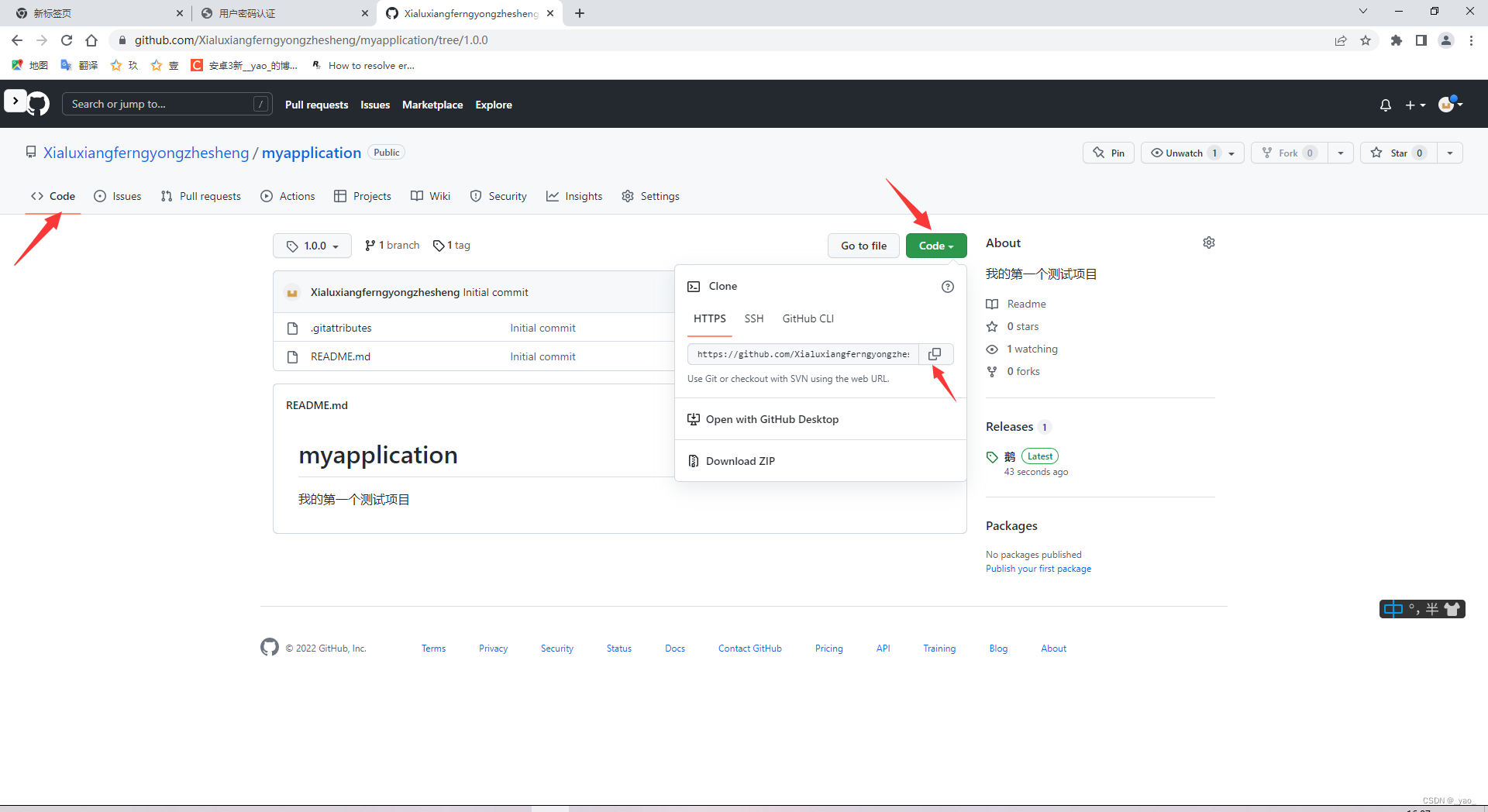Viewport: 1488px width, 812px height.
Task: Expand the Unwatch notification options dropdown
Action: pyautogui.click(x=1232, y=153)
